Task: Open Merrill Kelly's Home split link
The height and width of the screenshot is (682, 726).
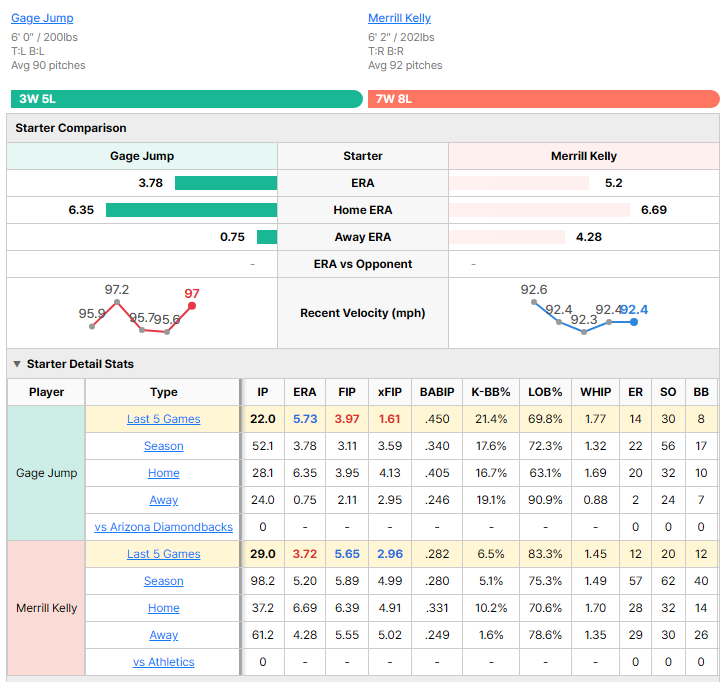Action: (x=163, y=608)
